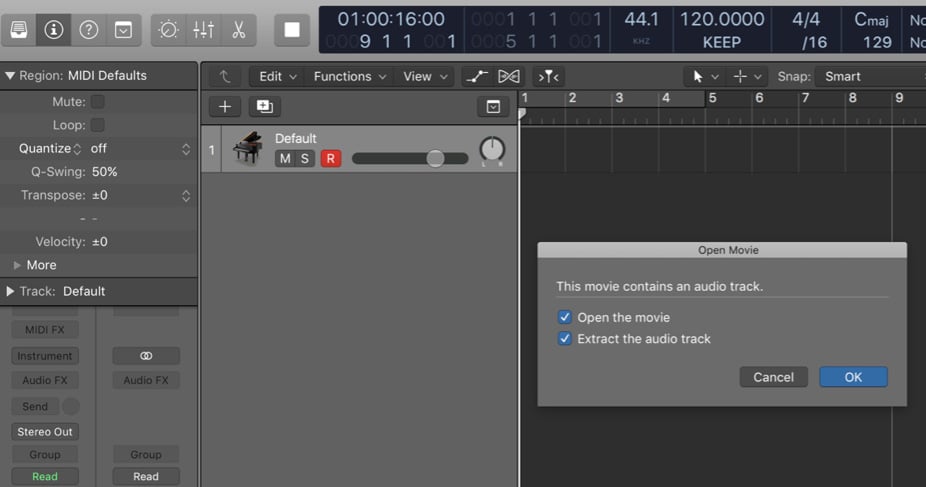Add a new track with plus button
The width and height of the screenshot is (926, 487).
[225, 107]
